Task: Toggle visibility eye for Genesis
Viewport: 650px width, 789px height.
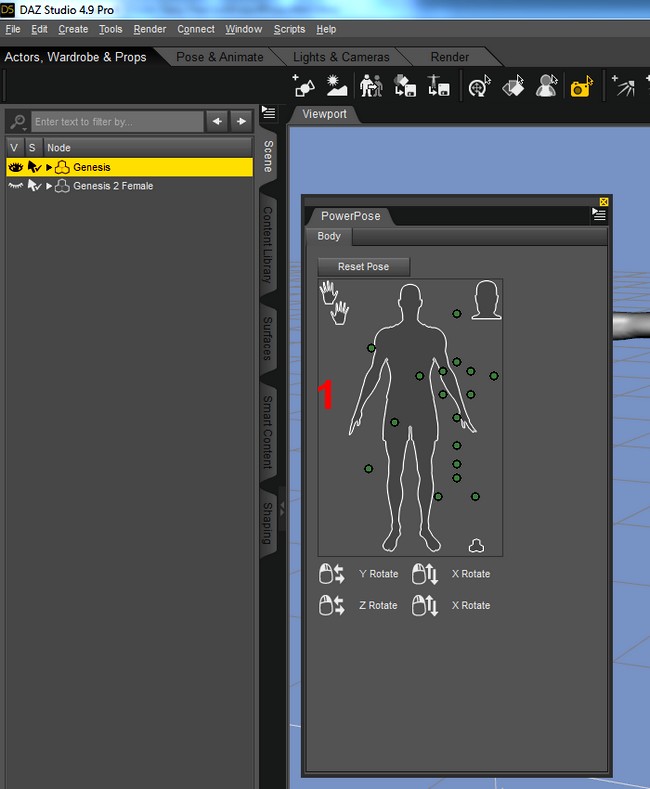Action: coord(16,167)
